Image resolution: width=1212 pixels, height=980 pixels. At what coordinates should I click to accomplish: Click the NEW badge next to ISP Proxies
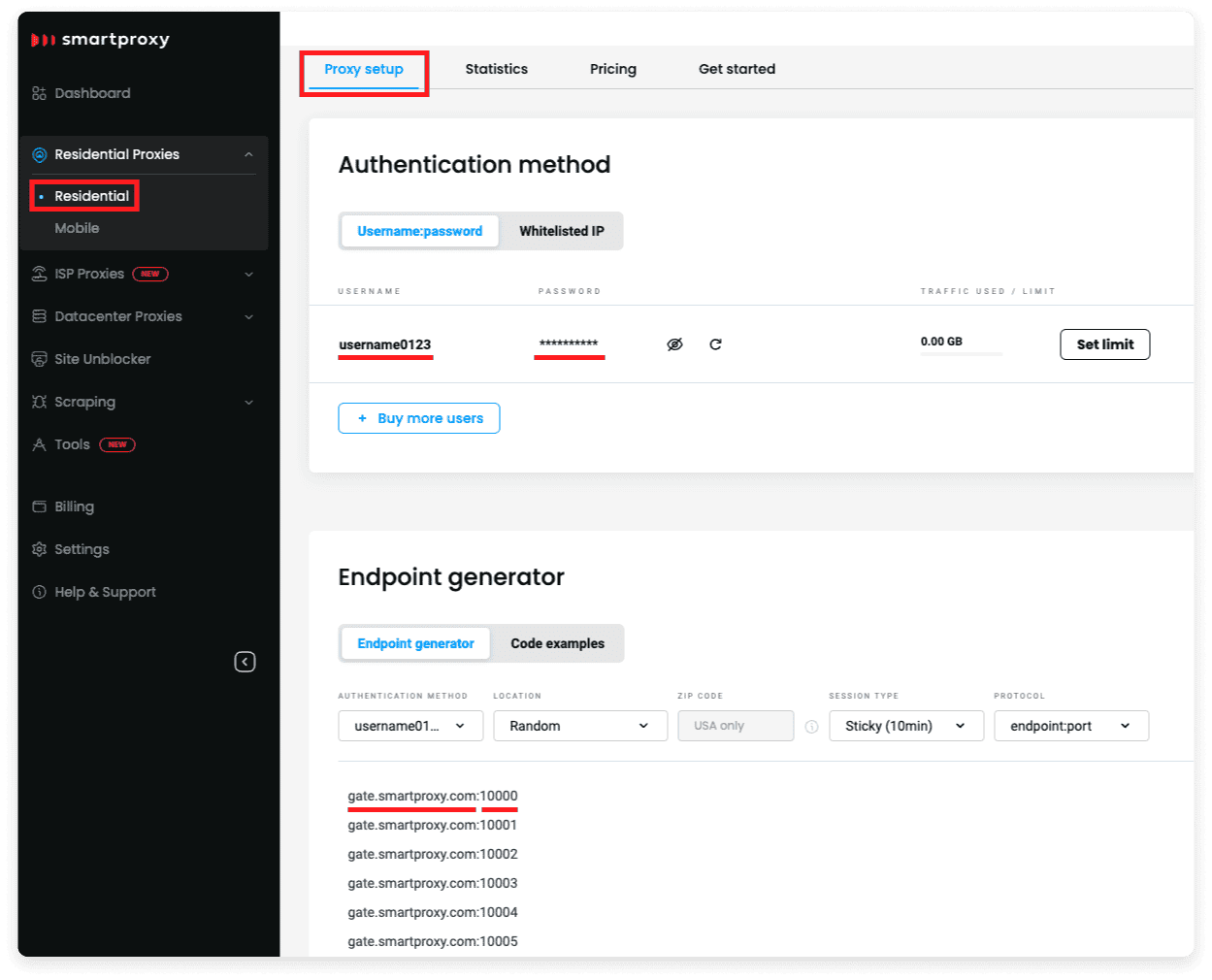point(150,274)
